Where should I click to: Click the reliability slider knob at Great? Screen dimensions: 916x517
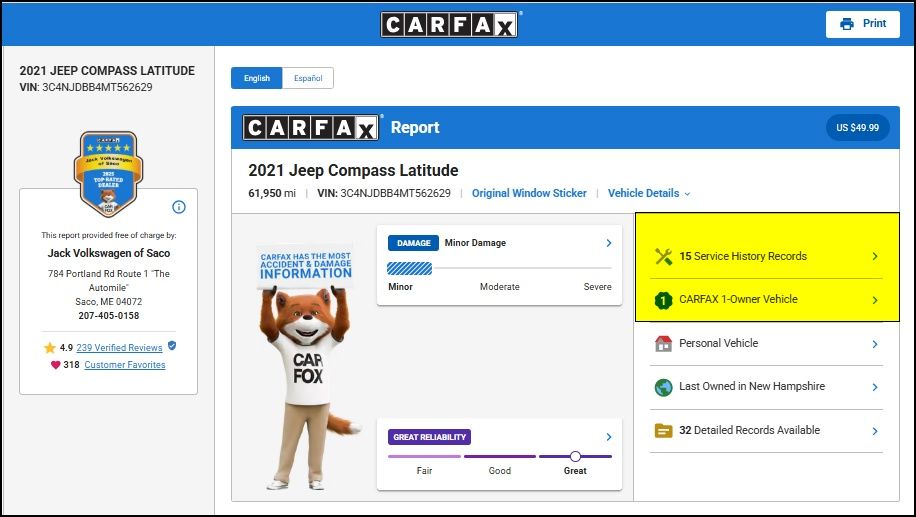pyautogui.click(x=575, y=456)
